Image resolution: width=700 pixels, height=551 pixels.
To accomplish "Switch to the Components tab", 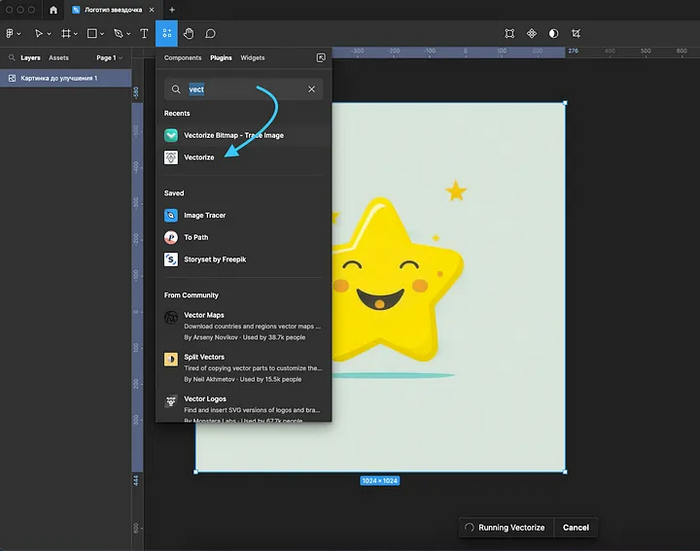I will tap(182, 58).
